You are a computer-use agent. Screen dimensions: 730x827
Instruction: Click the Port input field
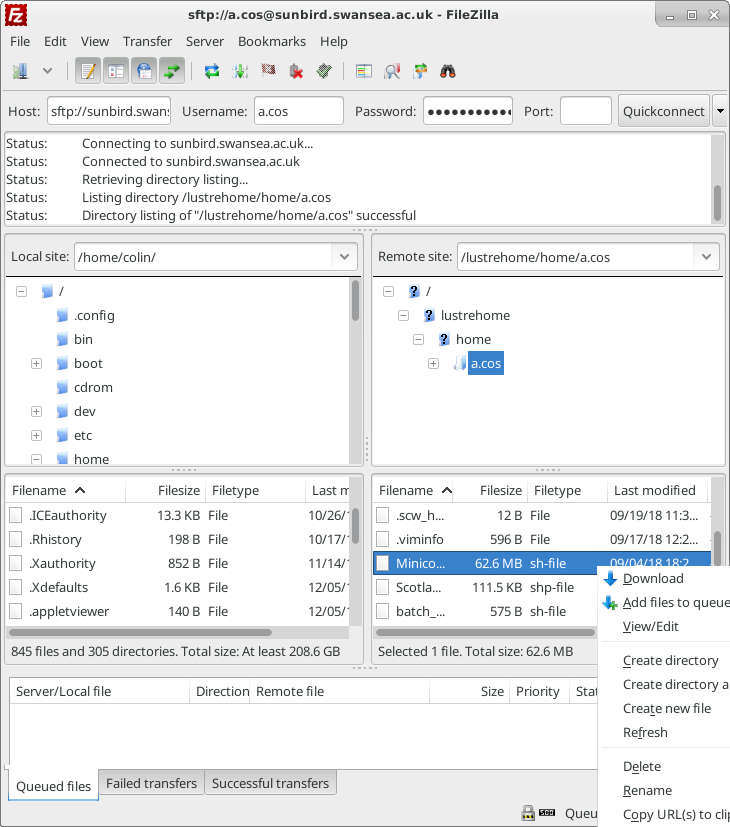click(x=585, y=111)
